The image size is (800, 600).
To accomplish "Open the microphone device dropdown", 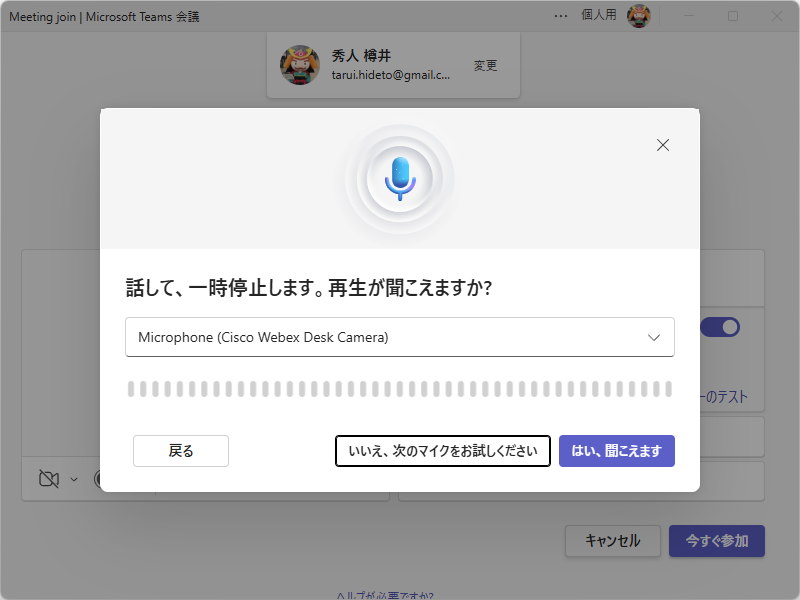I will pyautogui.click(x=400, y=337).
